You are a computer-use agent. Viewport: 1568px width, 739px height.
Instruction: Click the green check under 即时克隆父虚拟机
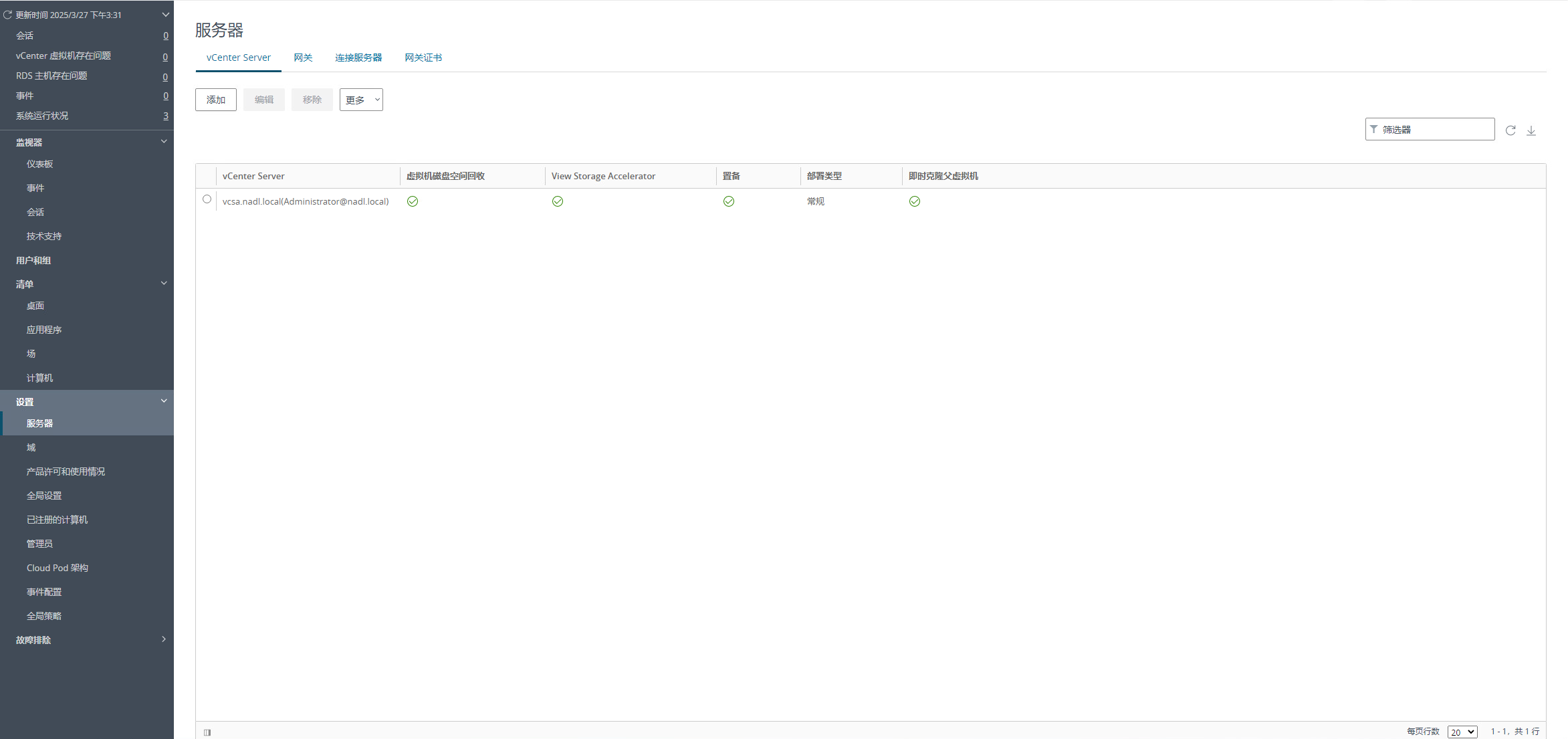click(x=915, y=201)
